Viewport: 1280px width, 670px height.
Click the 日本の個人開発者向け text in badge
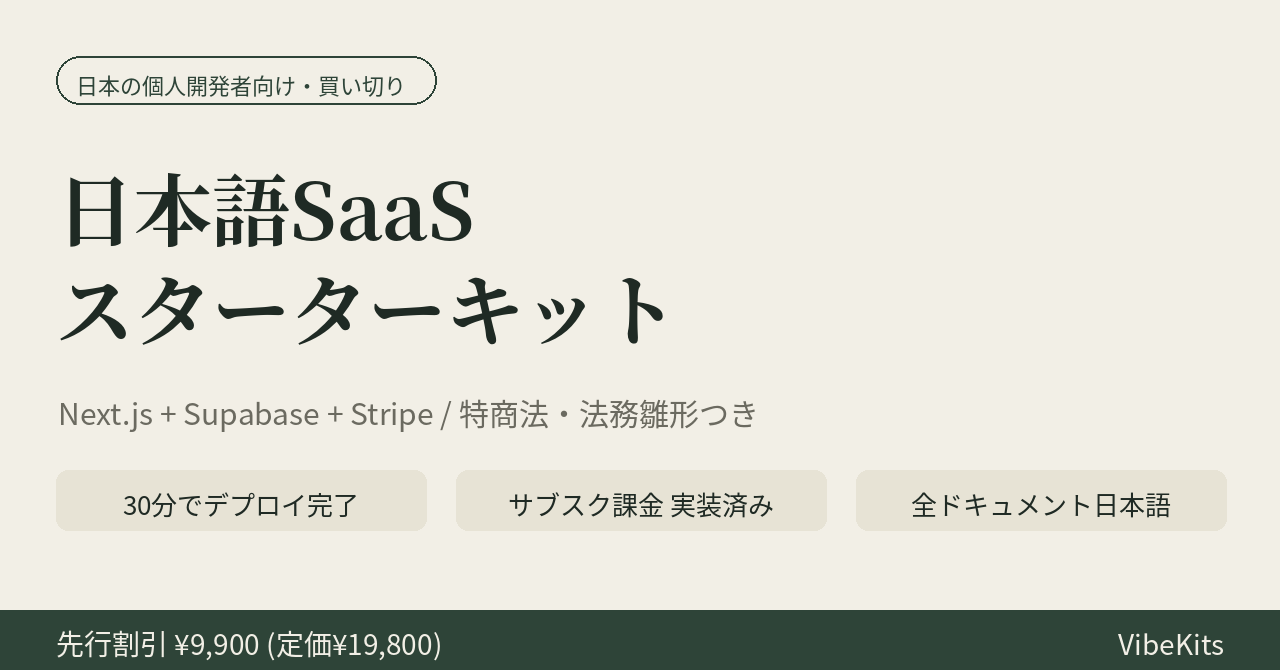(186, 86)
